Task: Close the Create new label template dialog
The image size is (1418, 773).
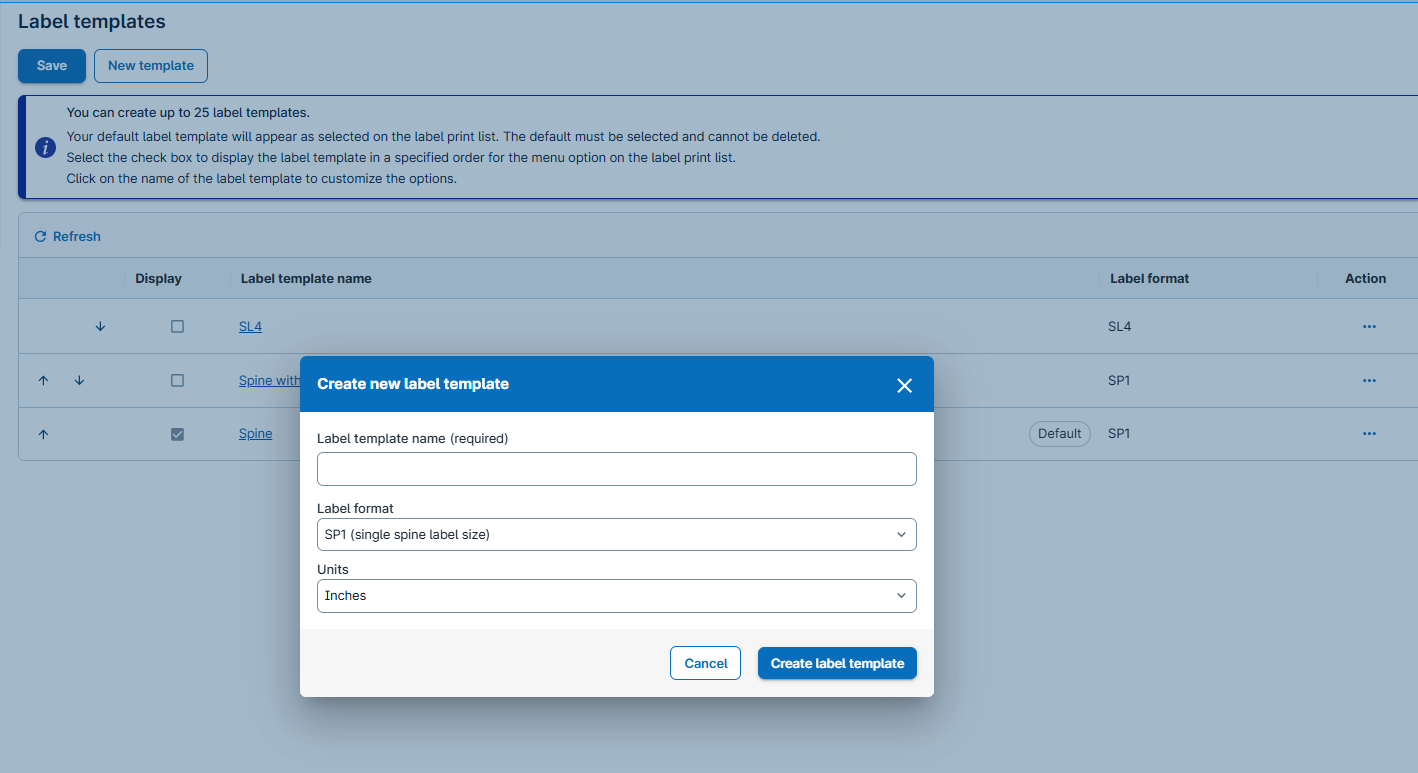Action: (x=904, y=385)
